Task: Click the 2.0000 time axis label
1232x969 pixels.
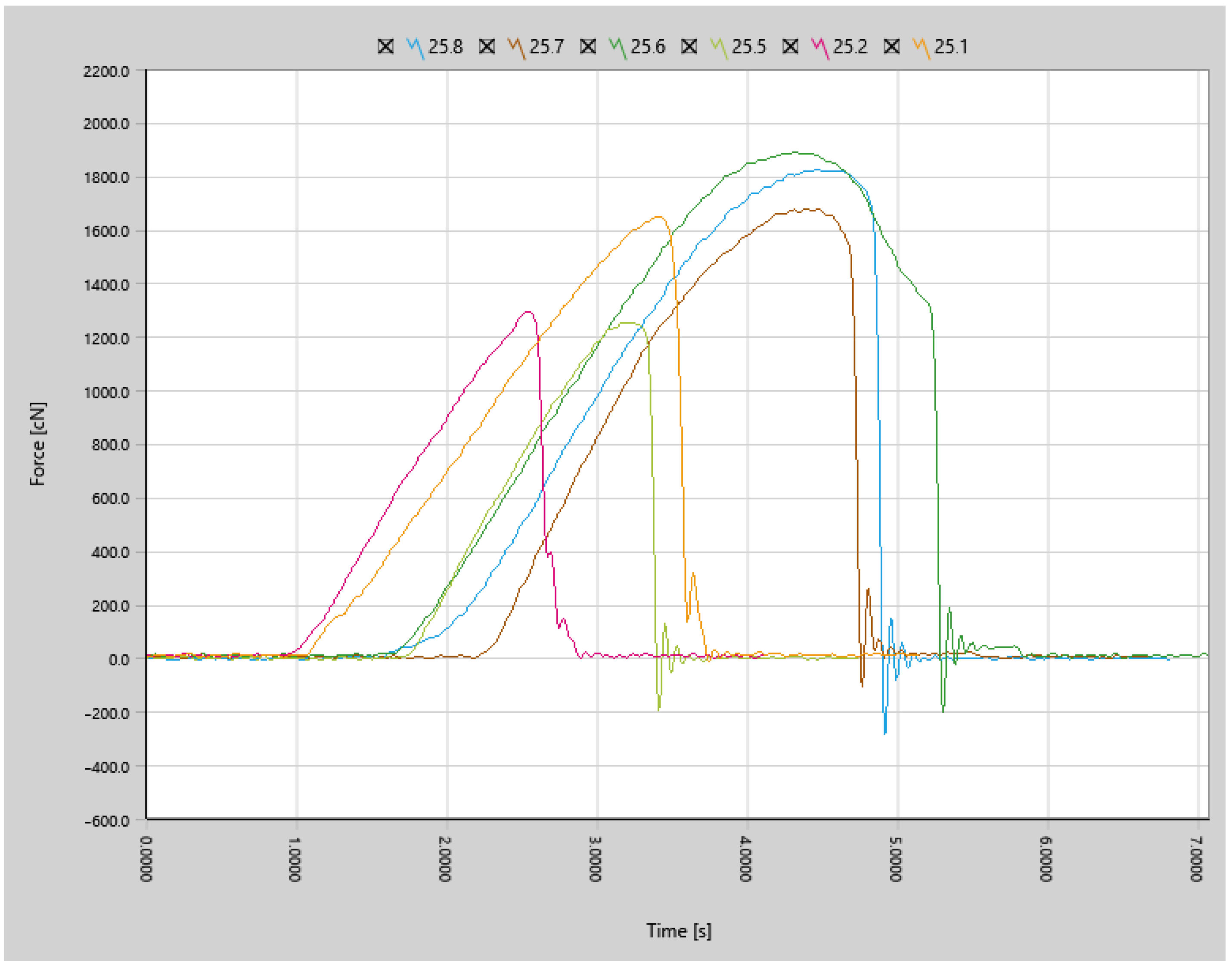Action: [x=445, y=860]
